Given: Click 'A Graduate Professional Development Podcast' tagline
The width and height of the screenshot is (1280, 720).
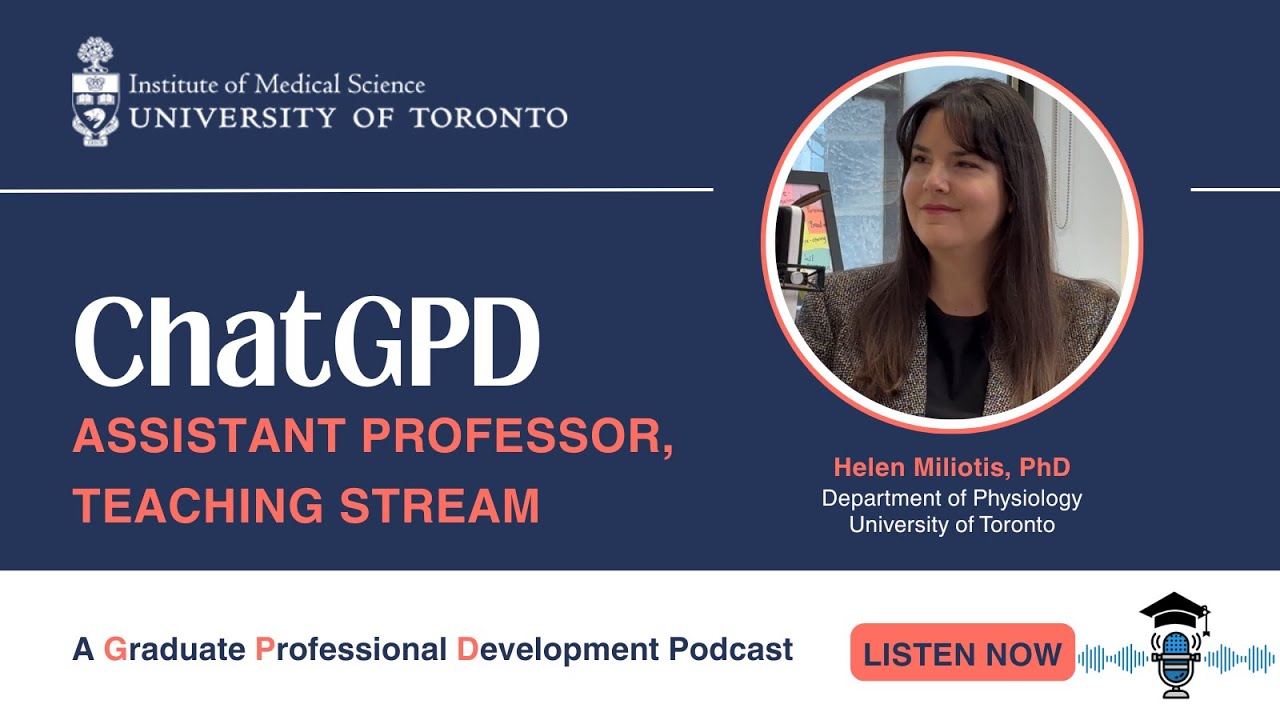Looking at the screenshot, I should pos(433,650).
